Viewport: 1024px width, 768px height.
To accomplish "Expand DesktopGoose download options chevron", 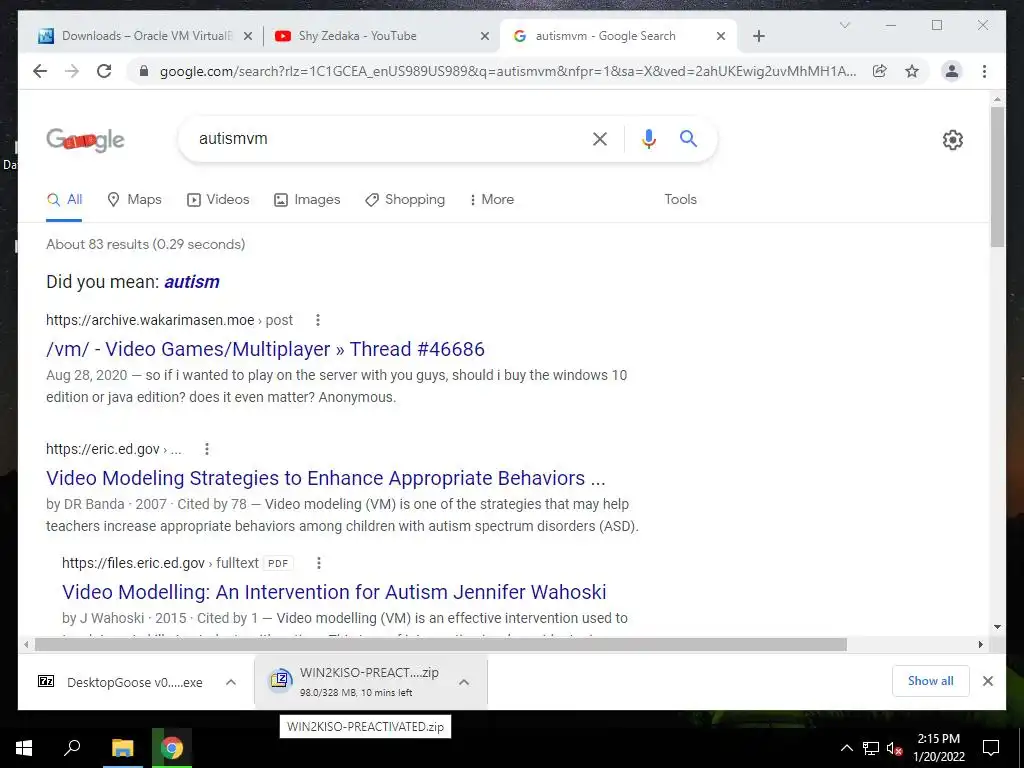I will click(x=231, y=682).
